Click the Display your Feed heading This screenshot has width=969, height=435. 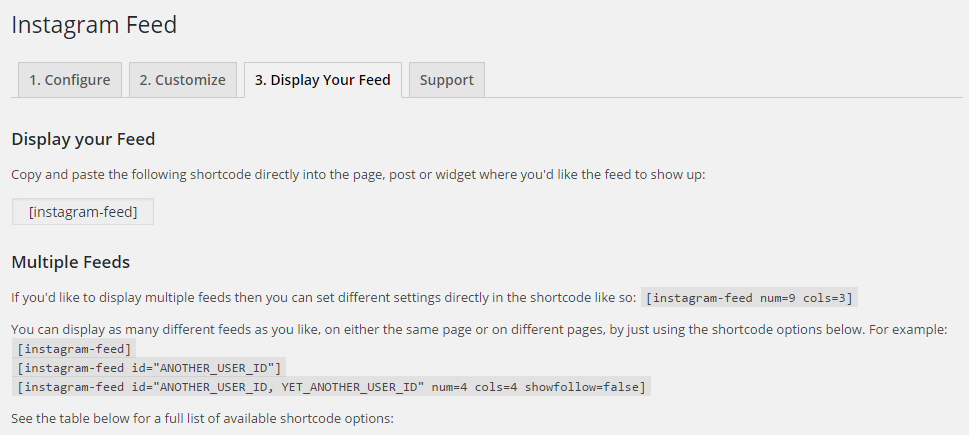click(x=83, y=139)
